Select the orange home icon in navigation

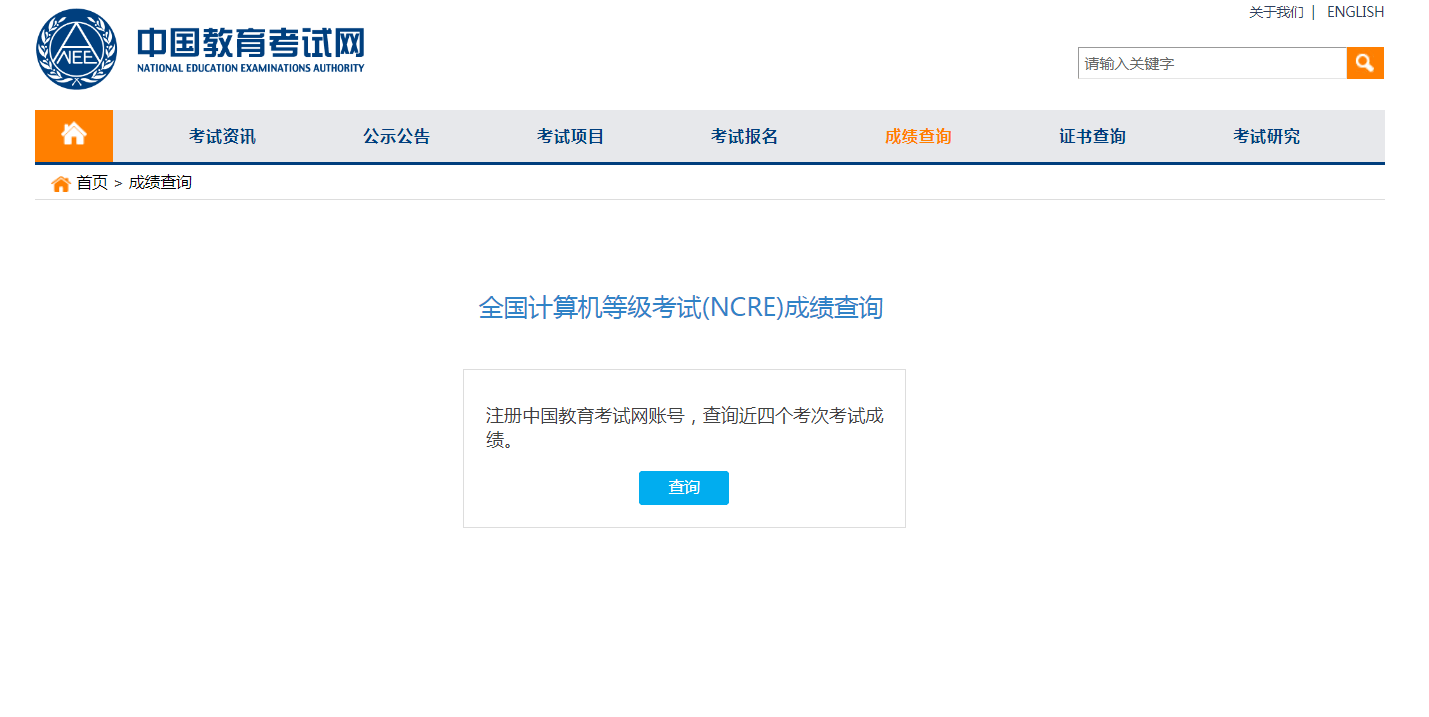(73, 135)
